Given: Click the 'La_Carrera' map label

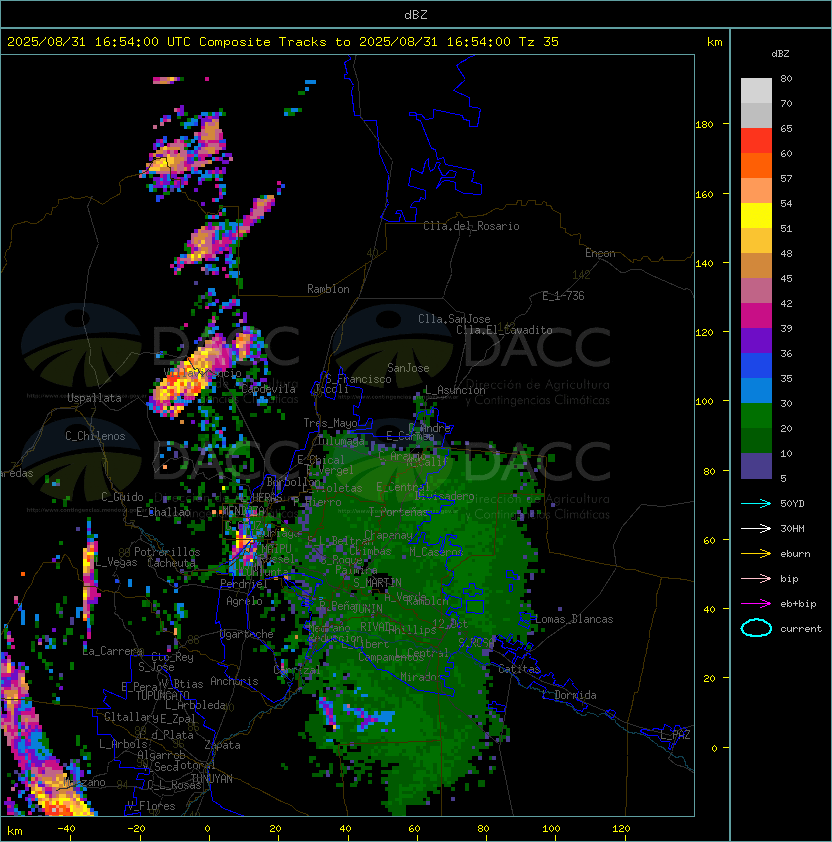Looking at the screenshot, I should pyautogui.click(x=113, y=651).
